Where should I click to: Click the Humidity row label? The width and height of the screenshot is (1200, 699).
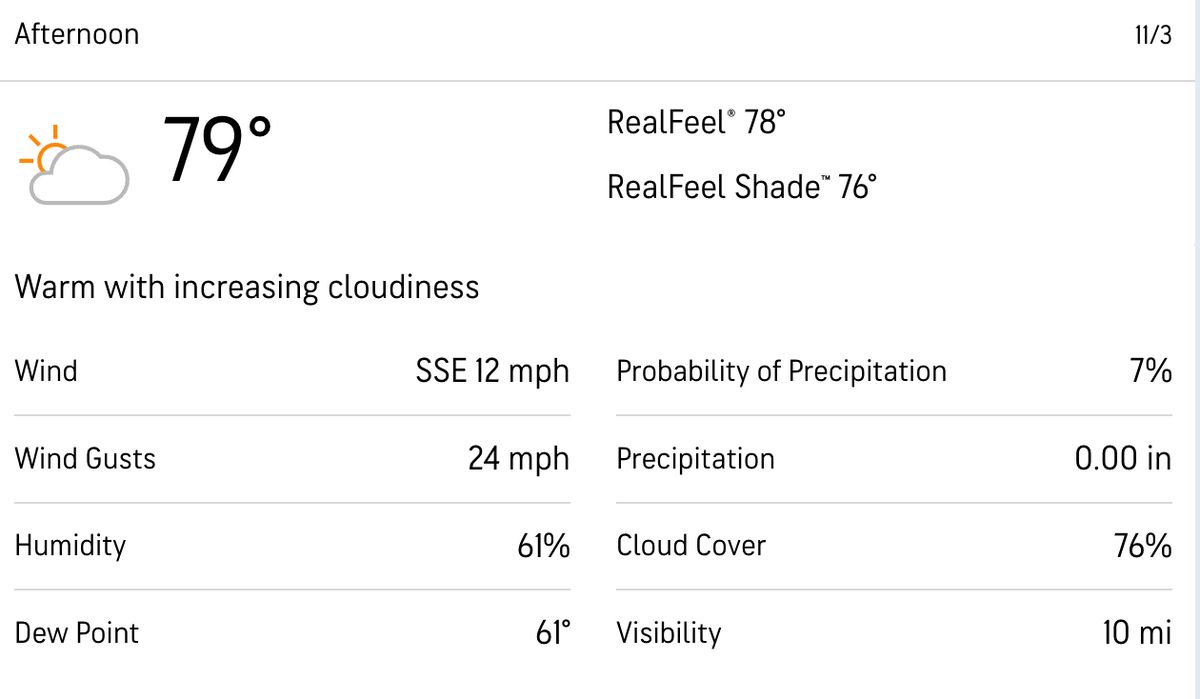point(70,546)
